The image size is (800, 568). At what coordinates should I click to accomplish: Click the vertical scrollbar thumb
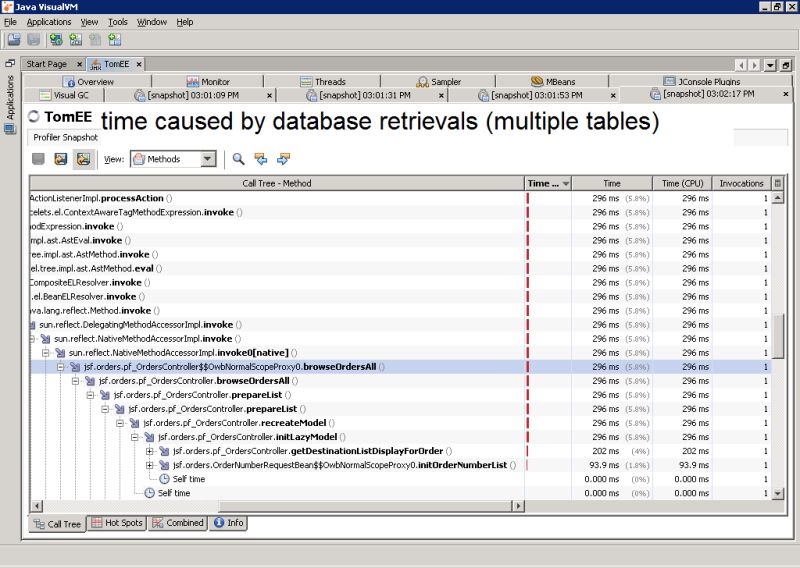pyautogui.click(x=778, y=337)
